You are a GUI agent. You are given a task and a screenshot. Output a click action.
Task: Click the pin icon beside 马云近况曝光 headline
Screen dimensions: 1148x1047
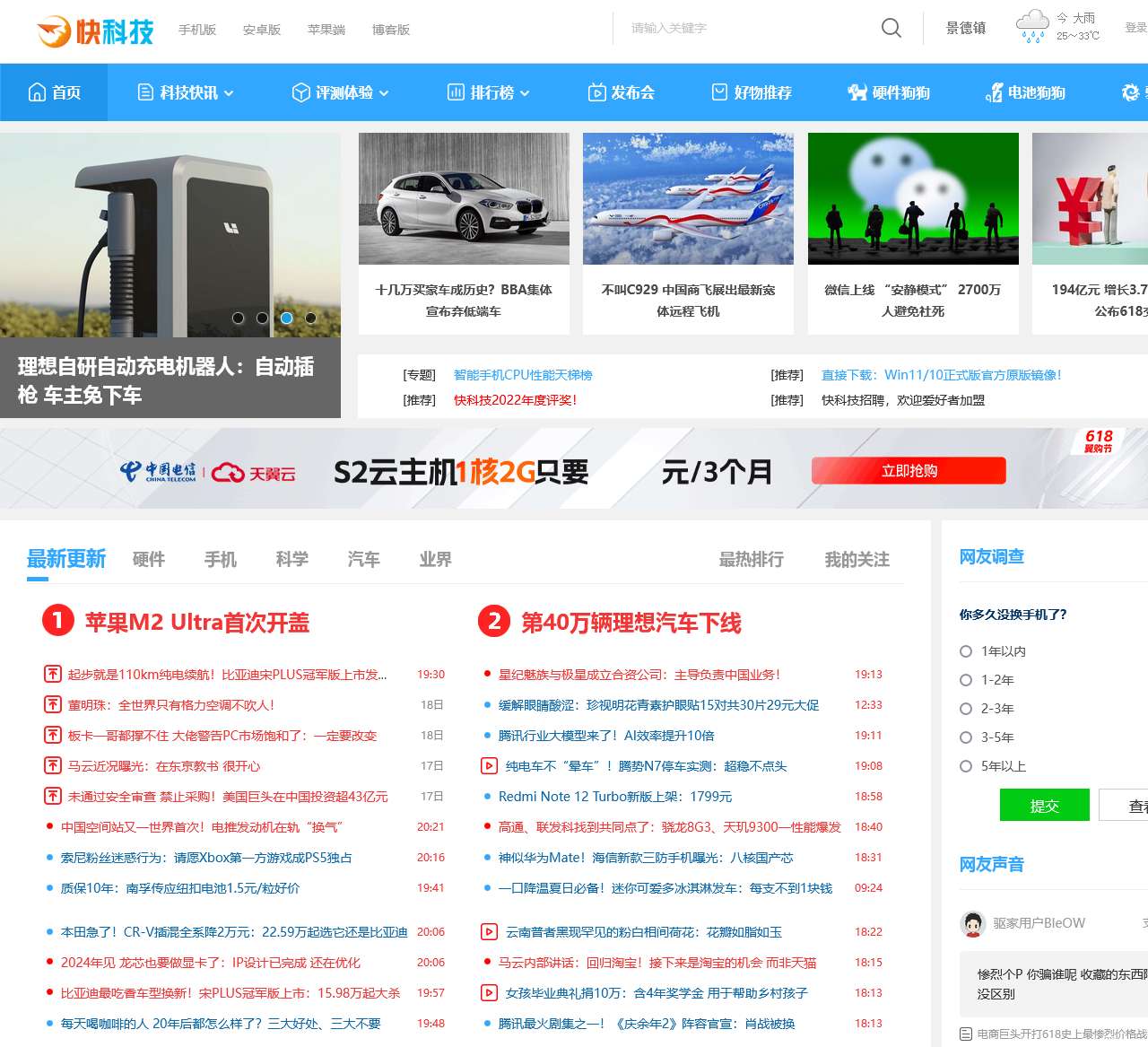pyautogui.click(x=53, y=765)
